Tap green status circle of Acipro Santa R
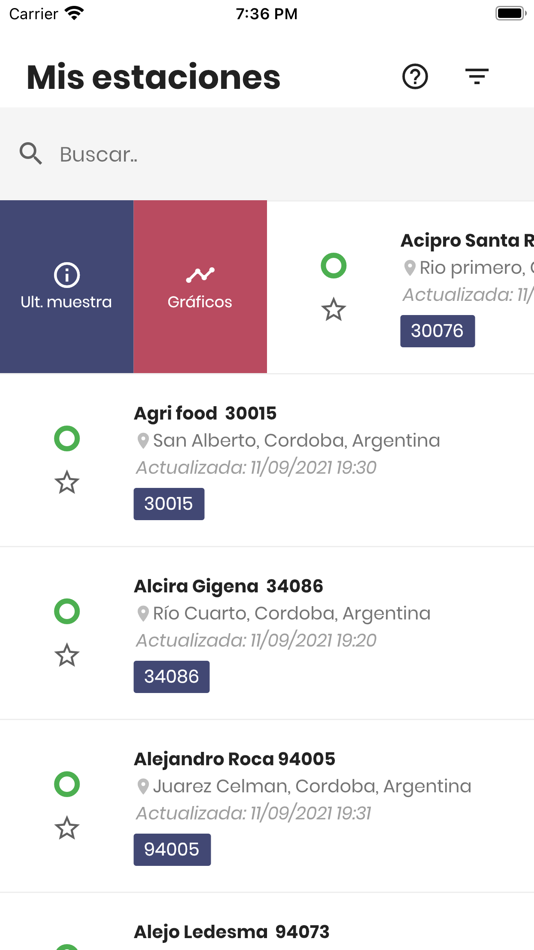The width and height of the screenshot is (534, 950). (x=333, y=266)
